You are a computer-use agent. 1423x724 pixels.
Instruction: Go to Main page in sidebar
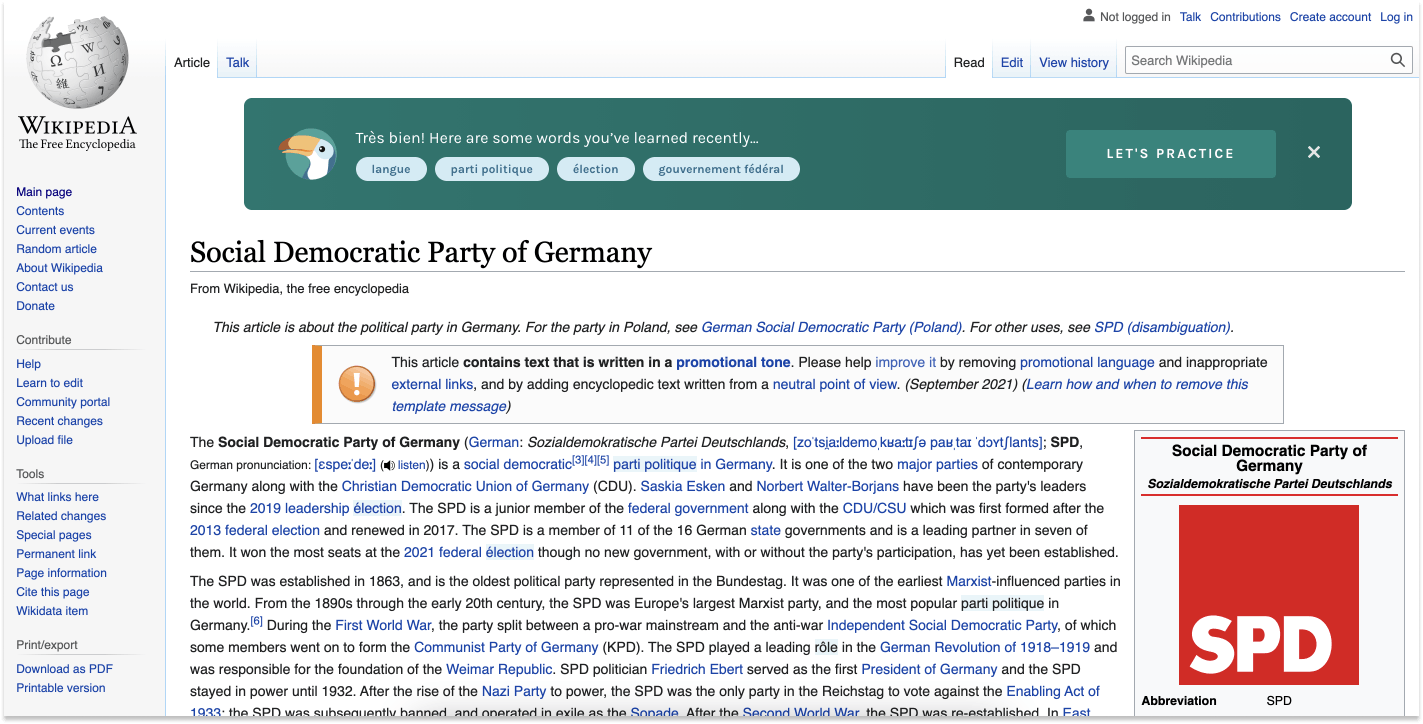click(44, 192)
